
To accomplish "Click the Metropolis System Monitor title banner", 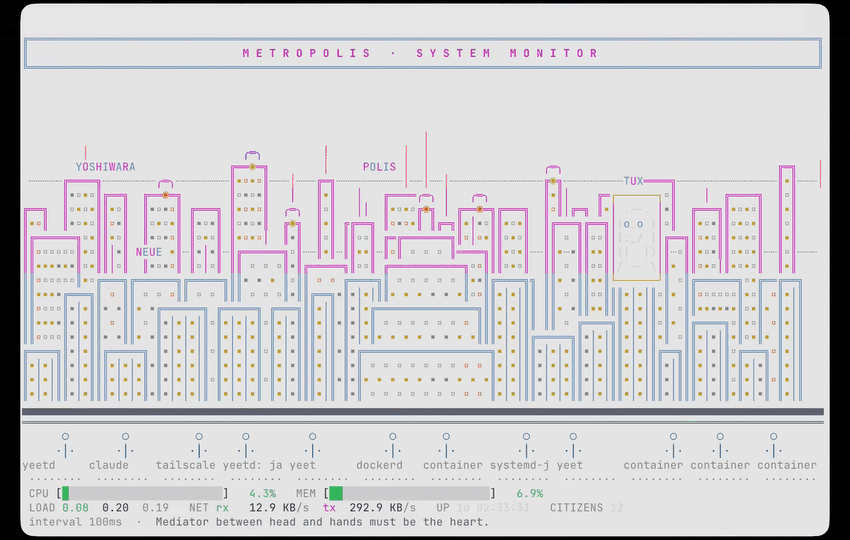I will pyautogui.click(x=423, y=53).
